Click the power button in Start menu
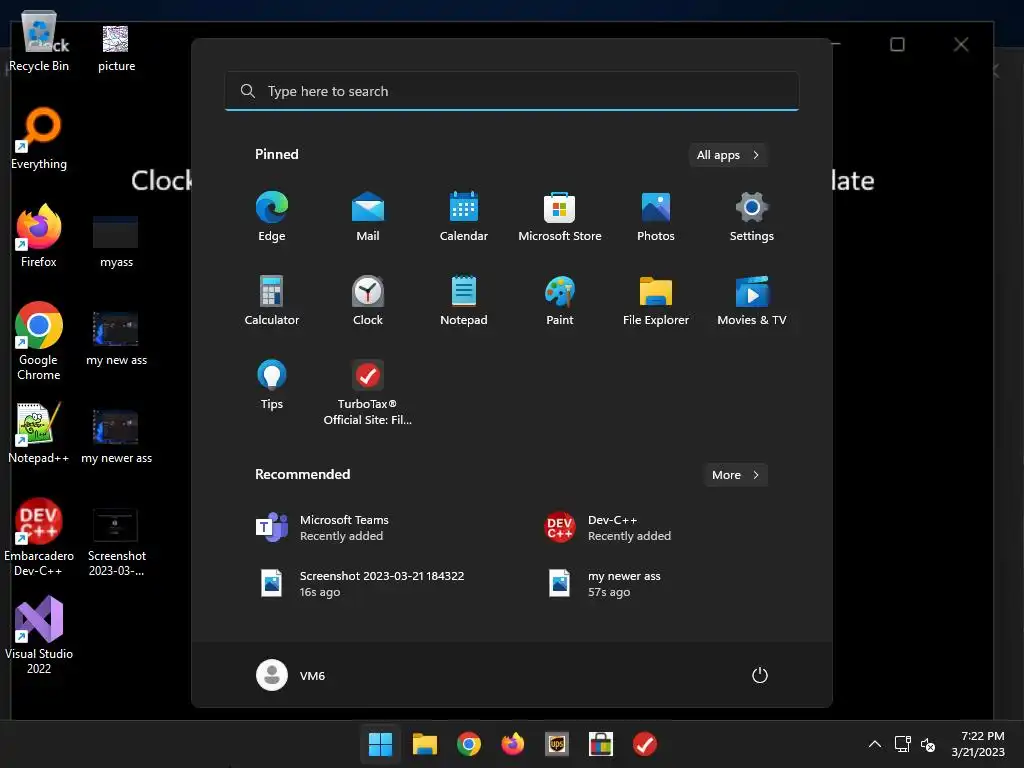This screenshot has height=768, width=1024. pos(760,675)
